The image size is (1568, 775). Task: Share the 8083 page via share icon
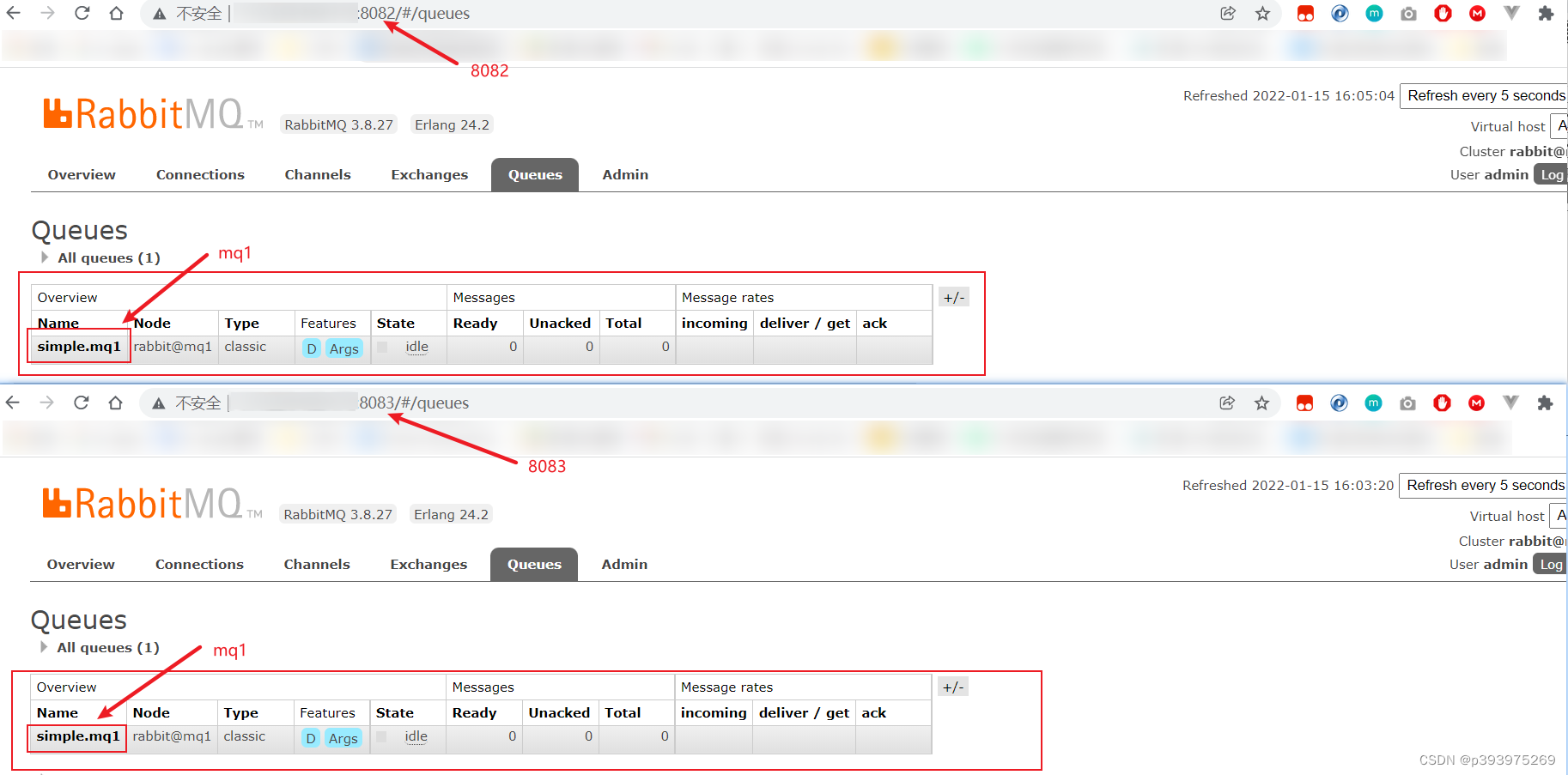click(1227, 403)
